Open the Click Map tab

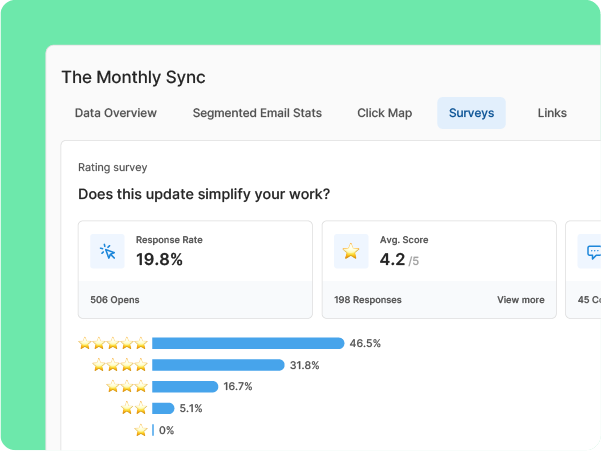(384, 113)
